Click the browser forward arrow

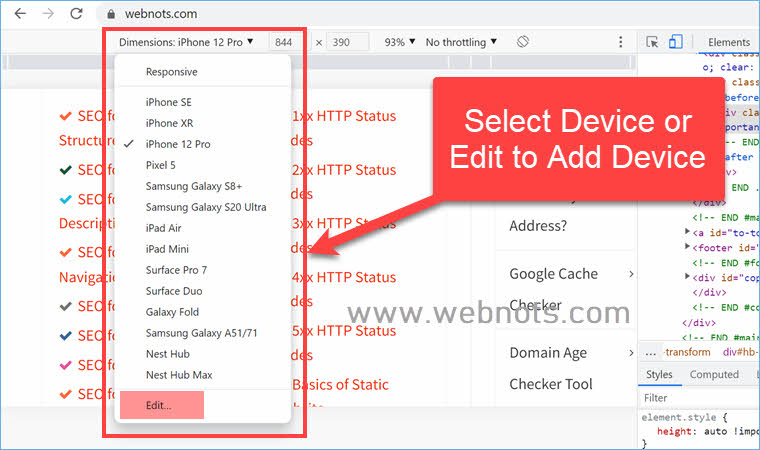click(x=48, y=14)
